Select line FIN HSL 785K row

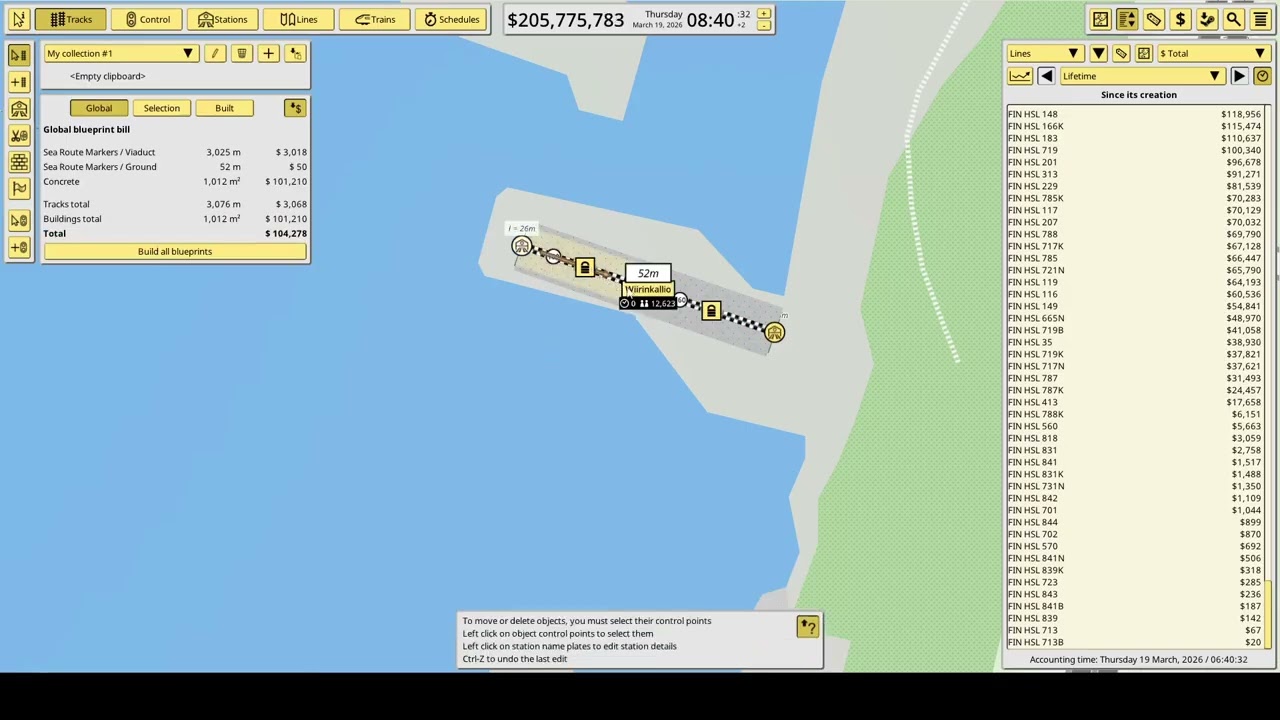point(1134,198)
